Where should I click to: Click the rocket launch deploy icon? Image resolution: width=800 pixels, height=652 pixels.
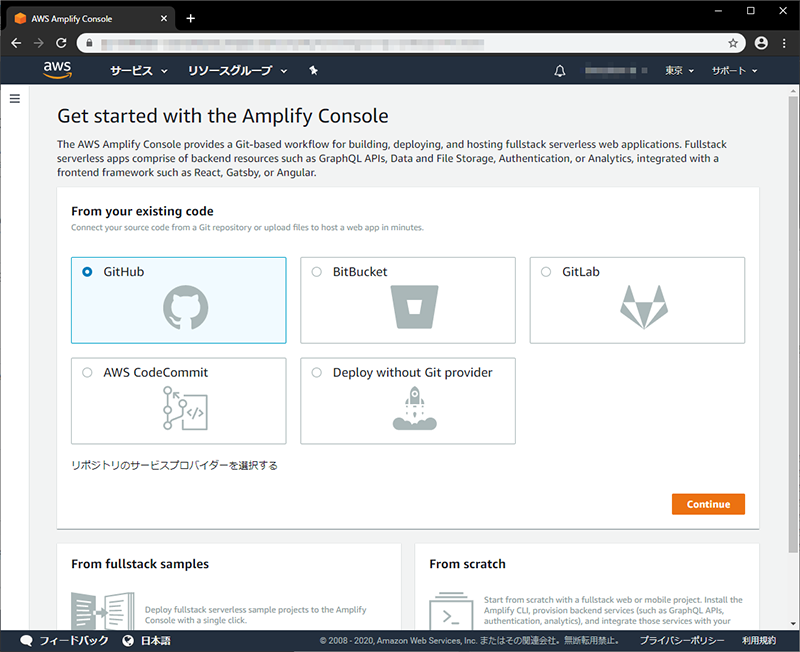point(414,408)
